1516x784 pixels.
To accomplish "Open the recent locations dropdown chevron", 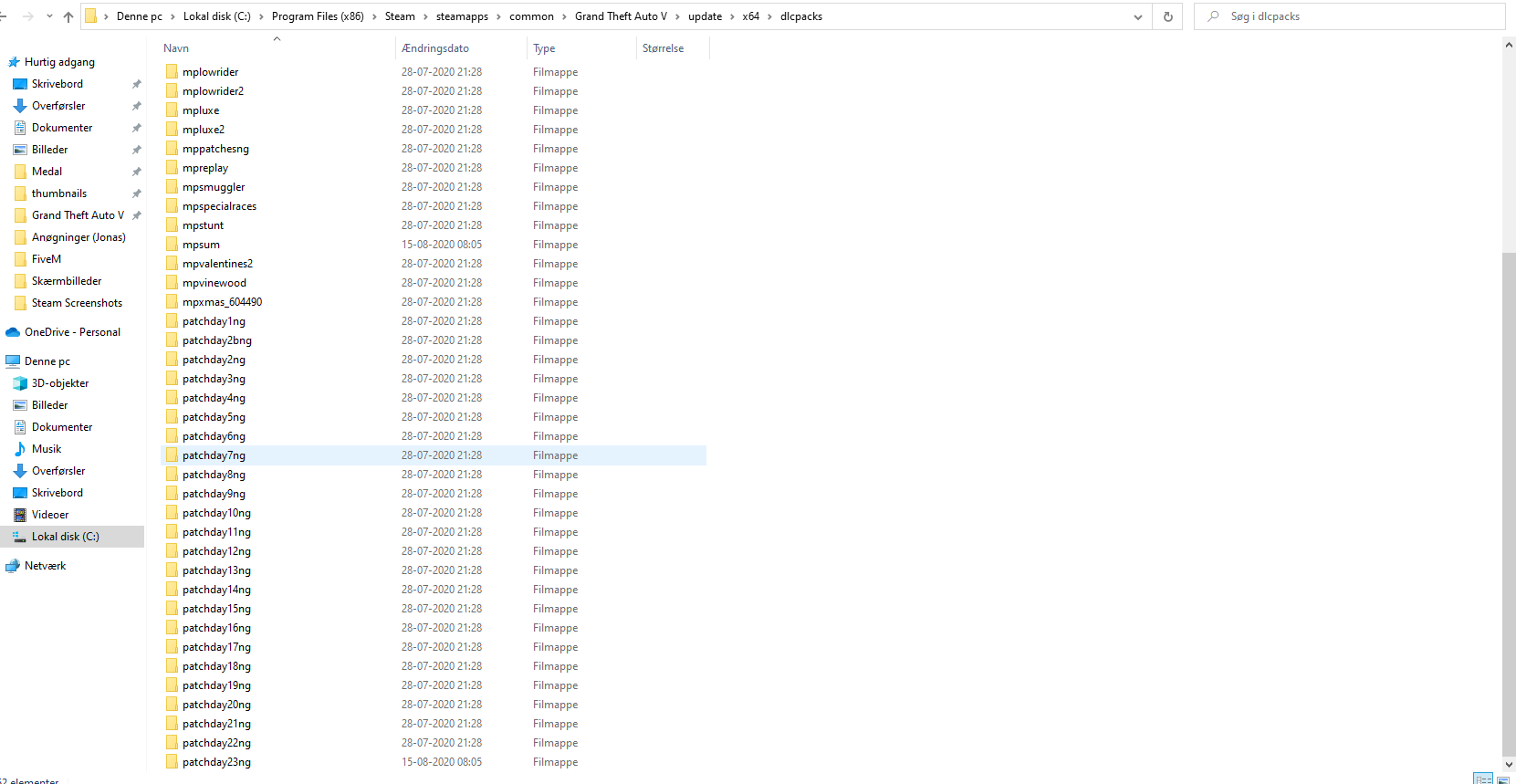I will point(49,16).
